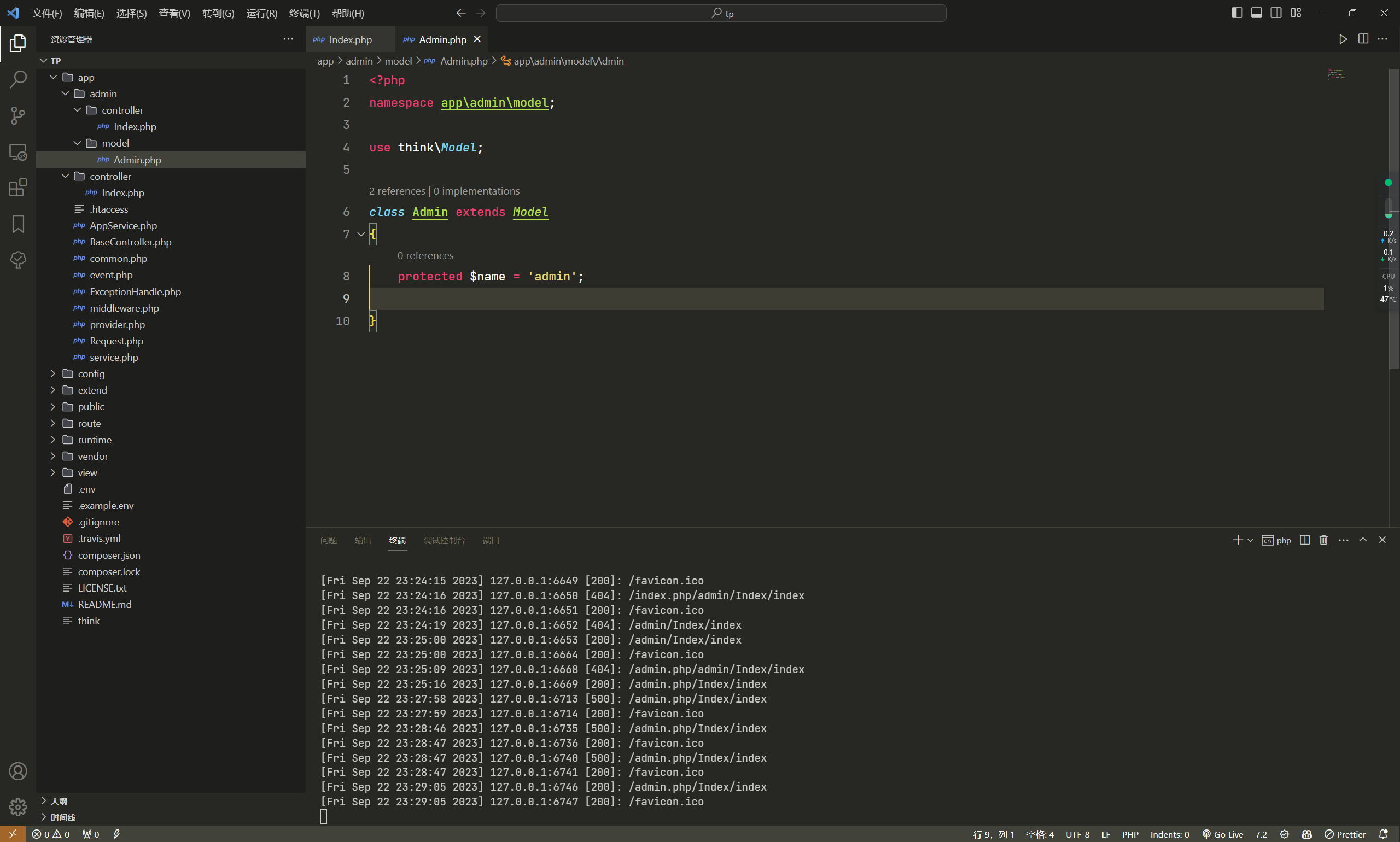Viewport: 1400px width, 842px height.
Task: Switch to the Index.php editor tab
Action: (350, 40)
